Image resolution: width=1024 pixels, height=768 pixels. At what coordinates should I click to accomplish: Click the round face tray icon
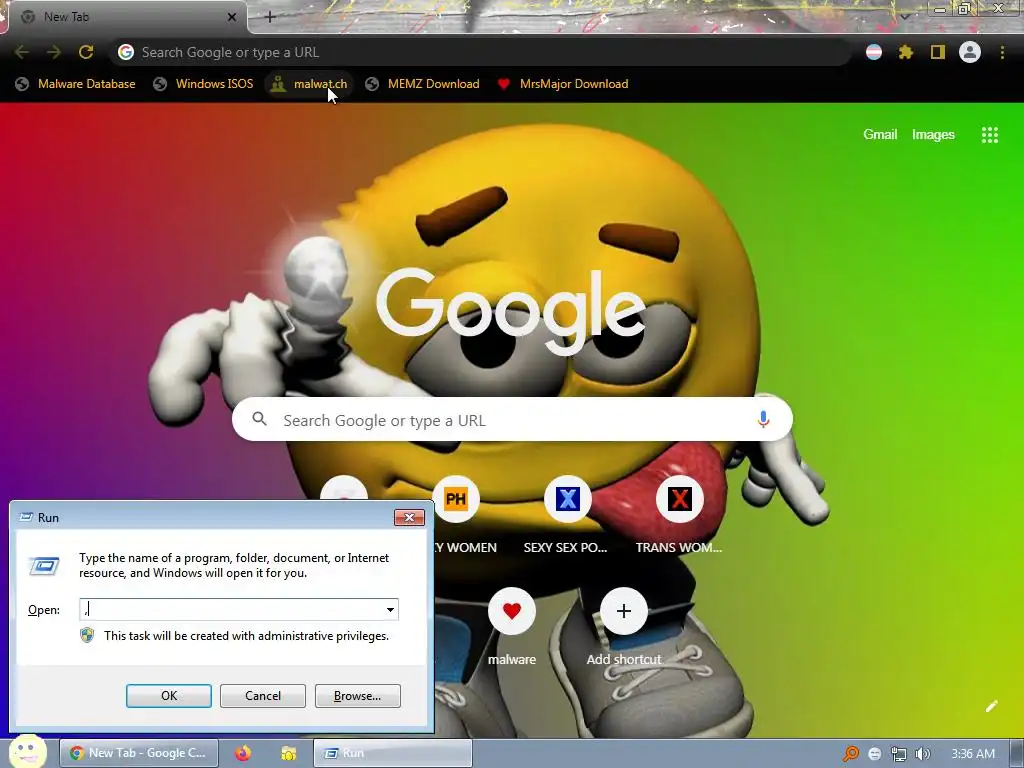point(875,754)
